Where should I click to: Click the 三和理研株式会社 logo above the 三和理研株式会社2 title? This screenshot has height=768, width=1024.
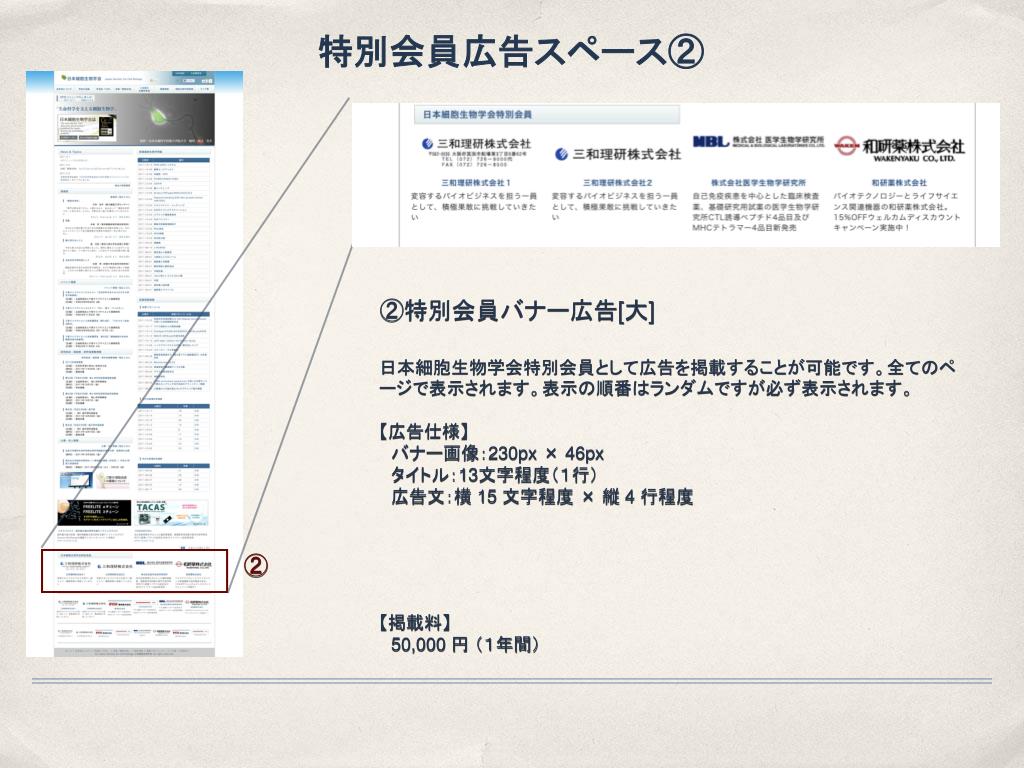[x=618, y=154]
